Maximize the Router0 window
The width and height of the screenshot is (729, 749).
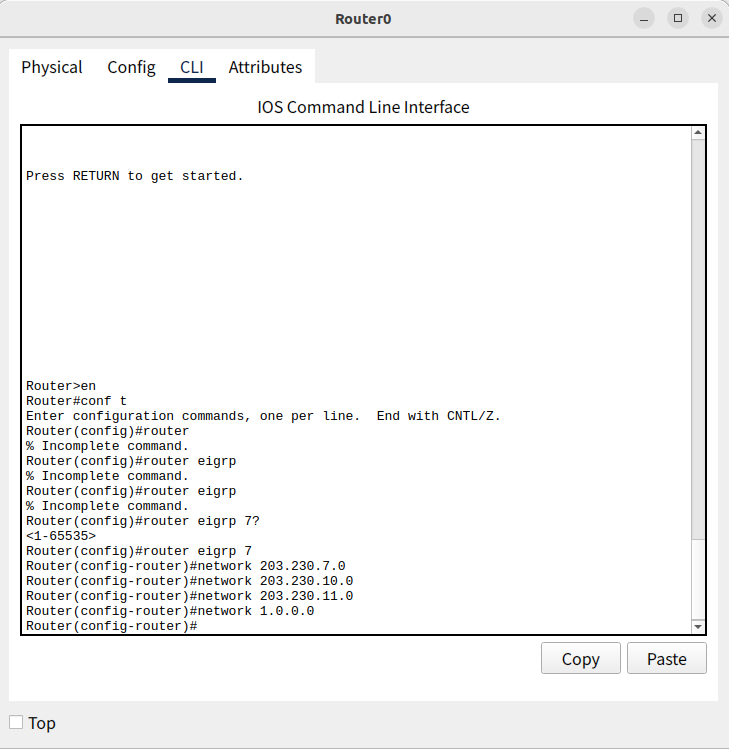(x=677, y=19)
